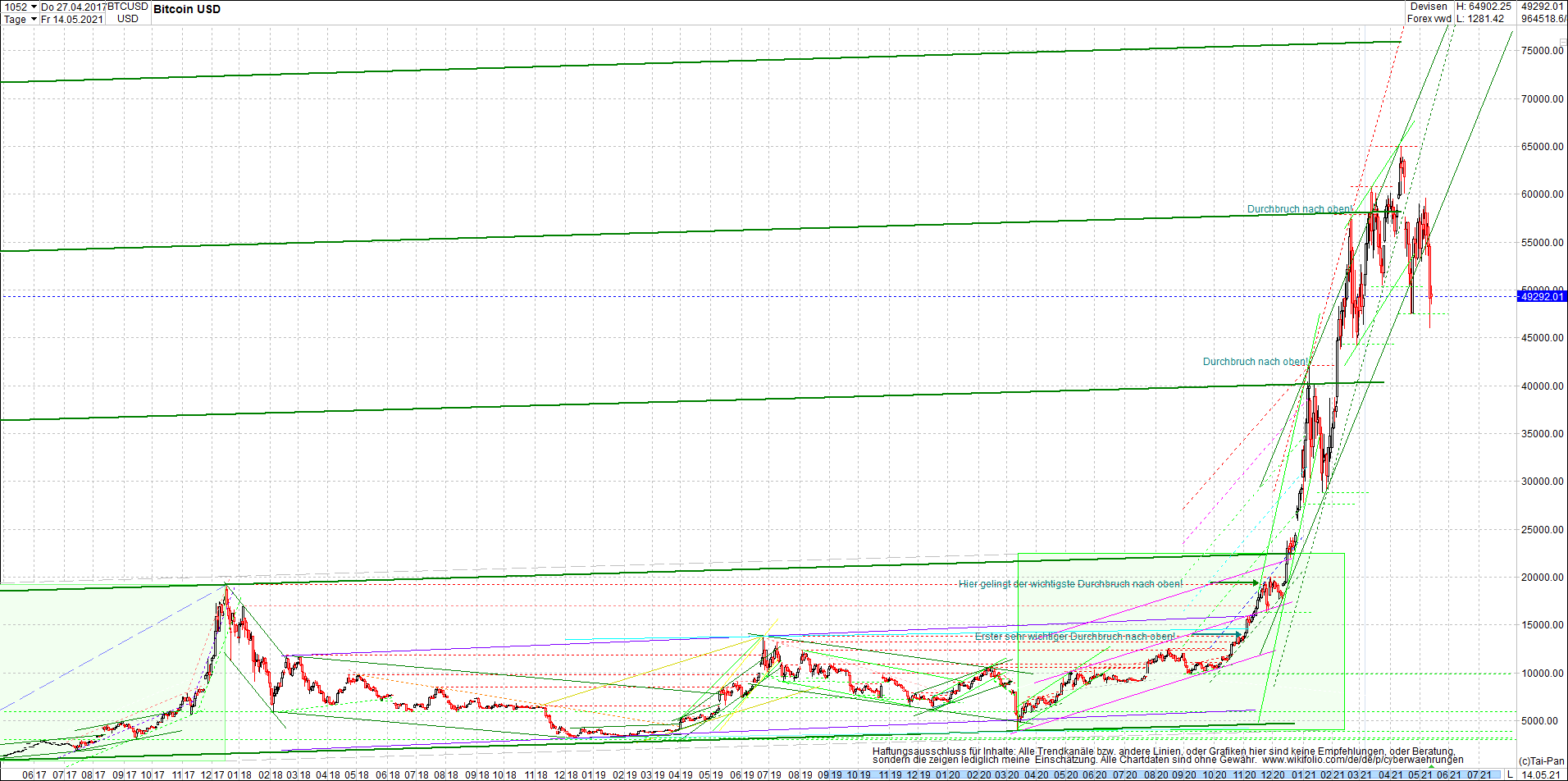Click the Devisen Forex vwd label

tap(1429, 12)
